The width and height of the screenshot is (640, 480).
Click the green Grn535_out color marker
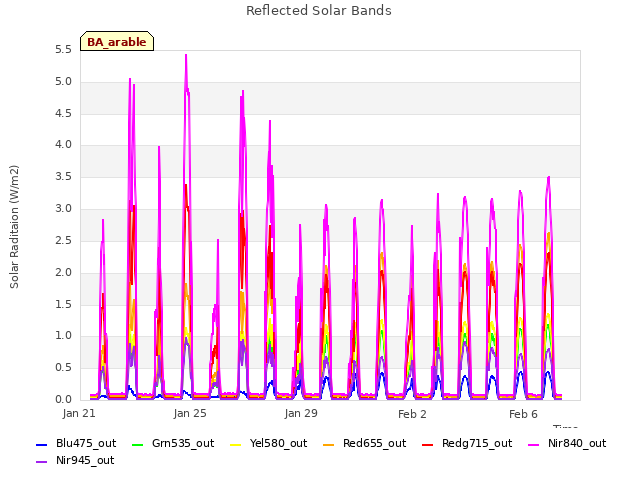pyautogui.click(x=138, y=444)
